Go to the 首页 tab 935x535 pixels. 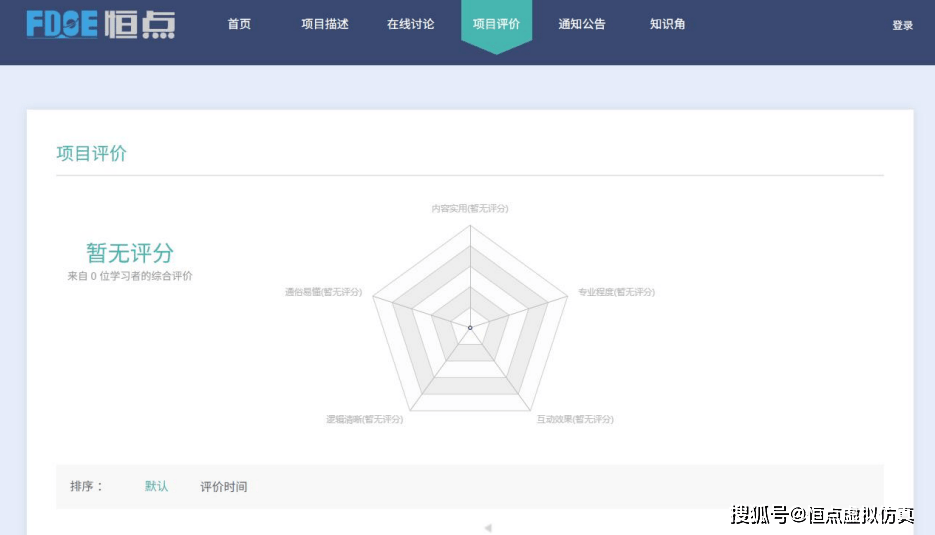point(239,24)
